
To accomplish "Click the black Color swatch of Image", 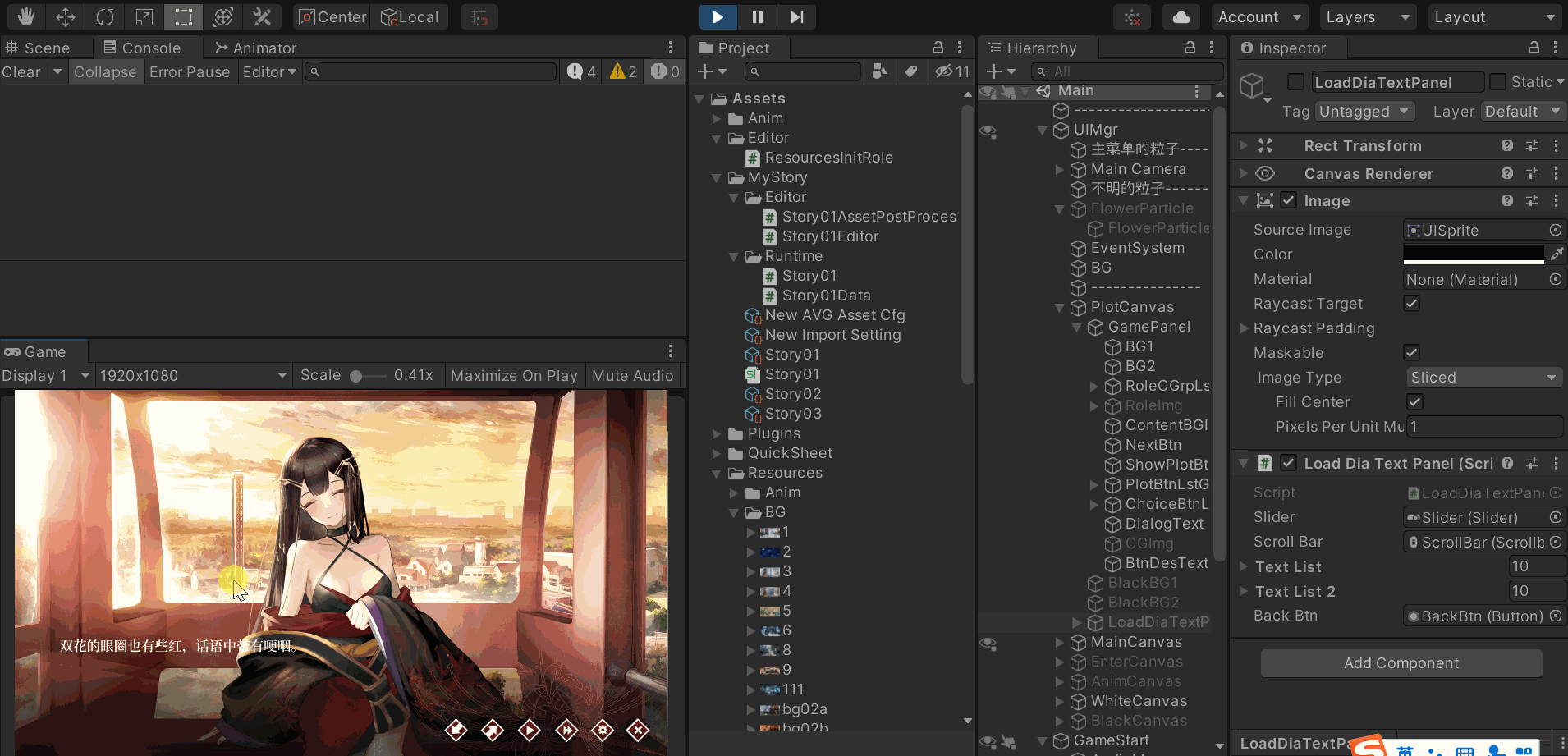I will (1474, 254).
